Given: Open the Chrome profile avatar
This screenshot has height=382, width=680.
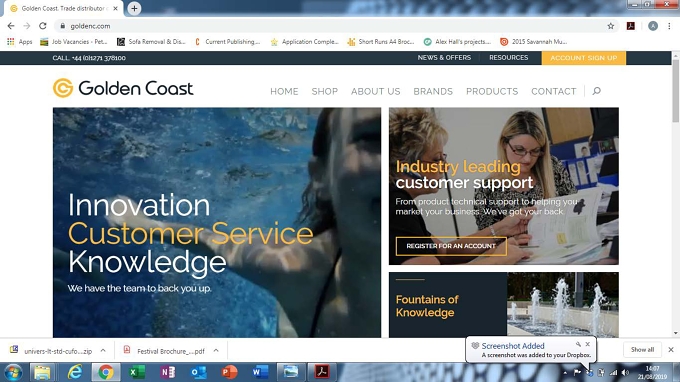Looking at the screenshot, I should click(653, 26).
